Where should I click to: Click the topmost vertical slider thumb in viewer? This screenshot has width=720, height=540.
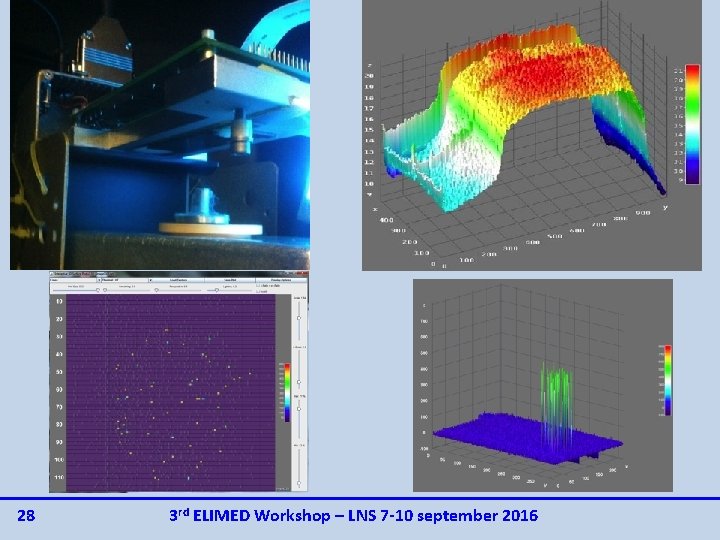(299, 318)
